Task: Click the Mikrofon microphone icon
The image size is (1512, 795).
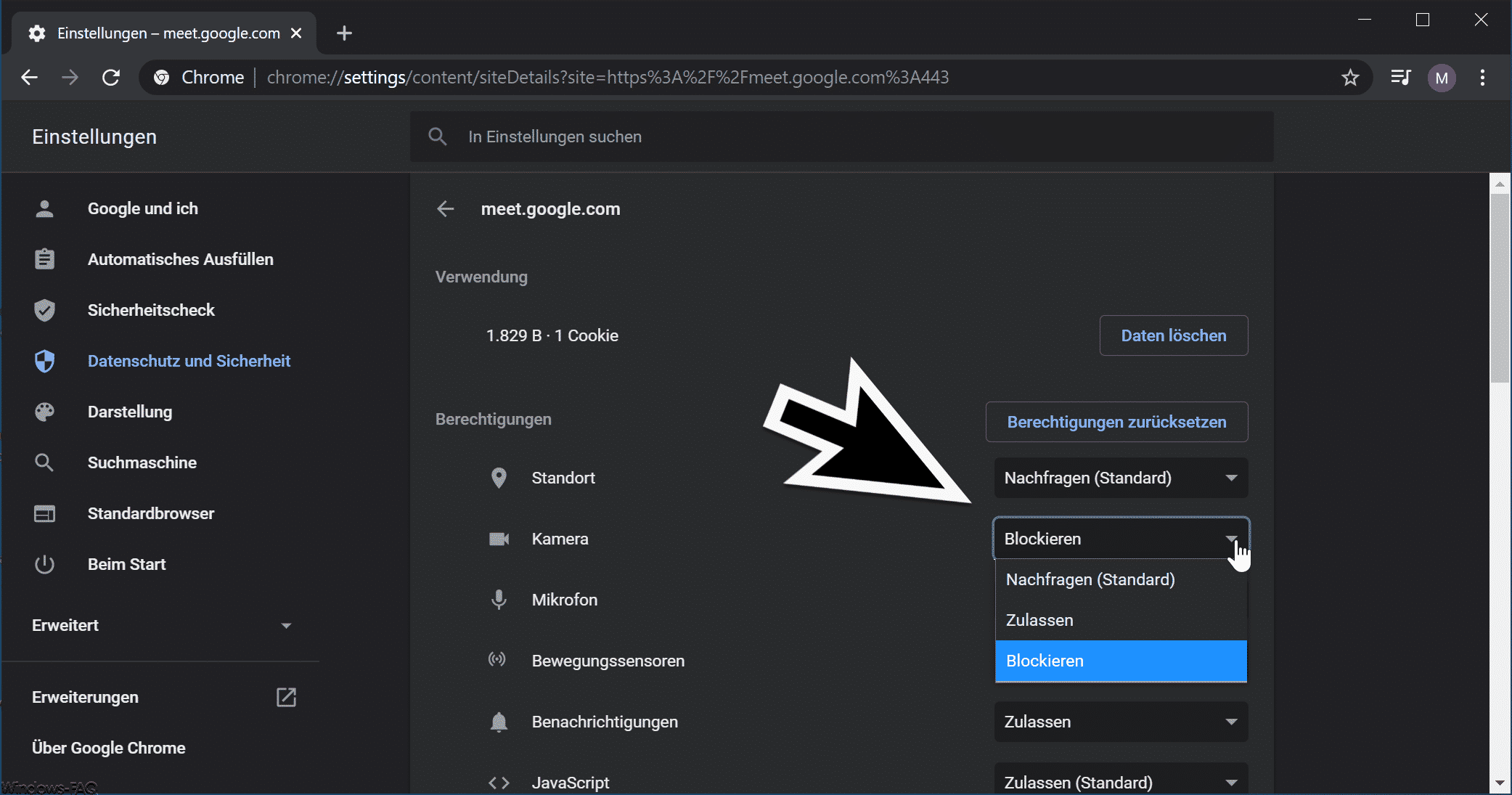Action: click(499, 600)
